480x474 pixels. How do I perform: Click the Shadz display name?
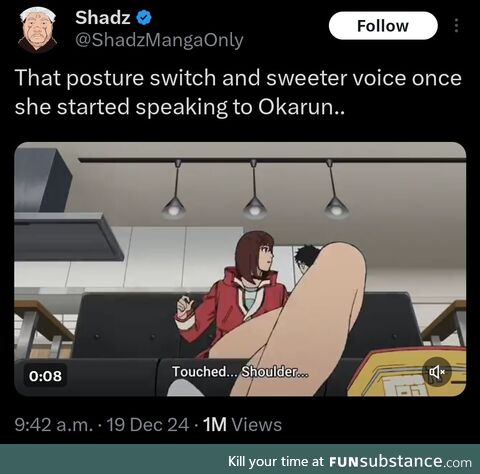(103, 18)
